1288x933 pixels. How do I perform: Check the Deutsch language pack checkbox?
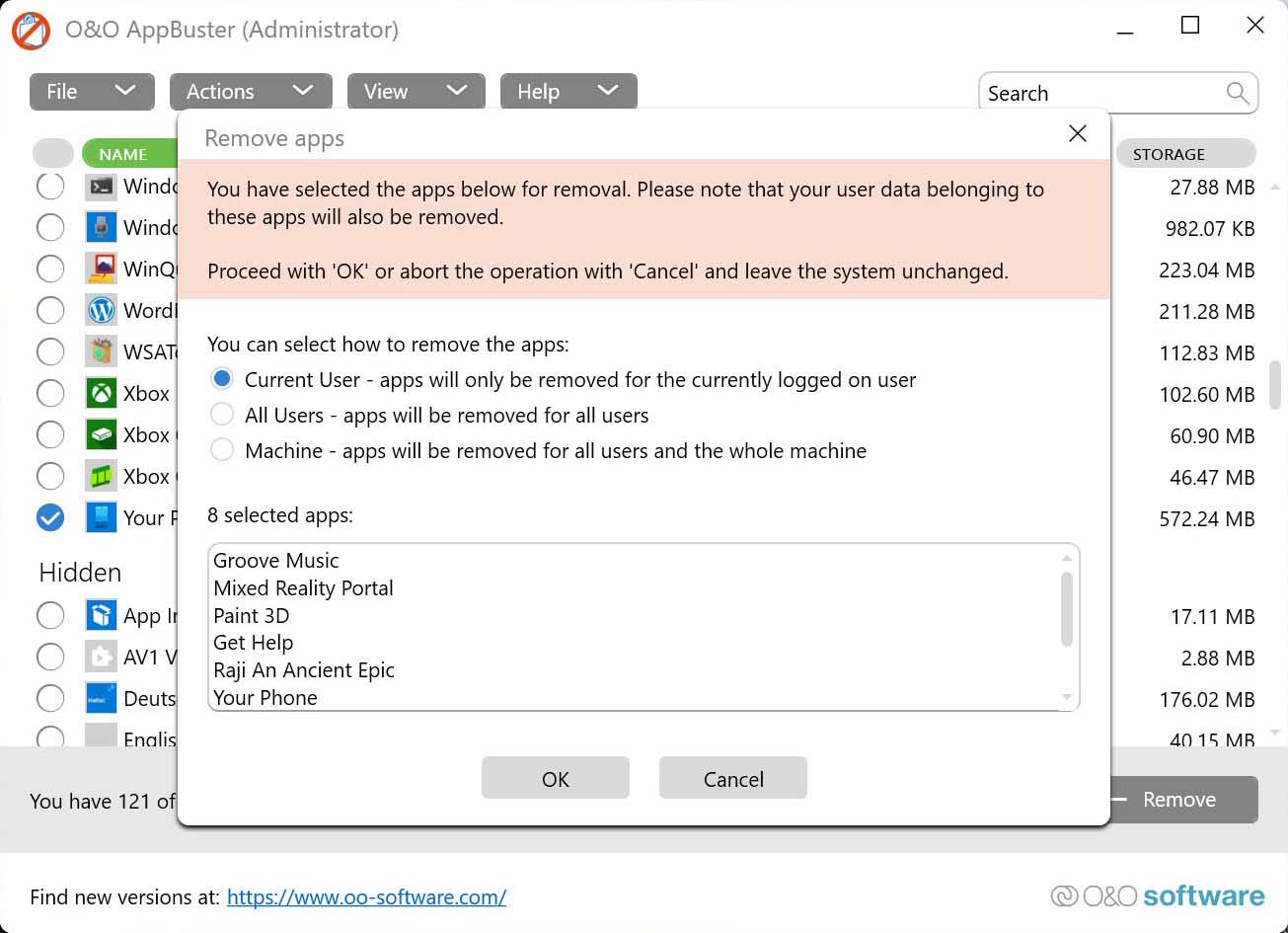(x=50, y=698)
